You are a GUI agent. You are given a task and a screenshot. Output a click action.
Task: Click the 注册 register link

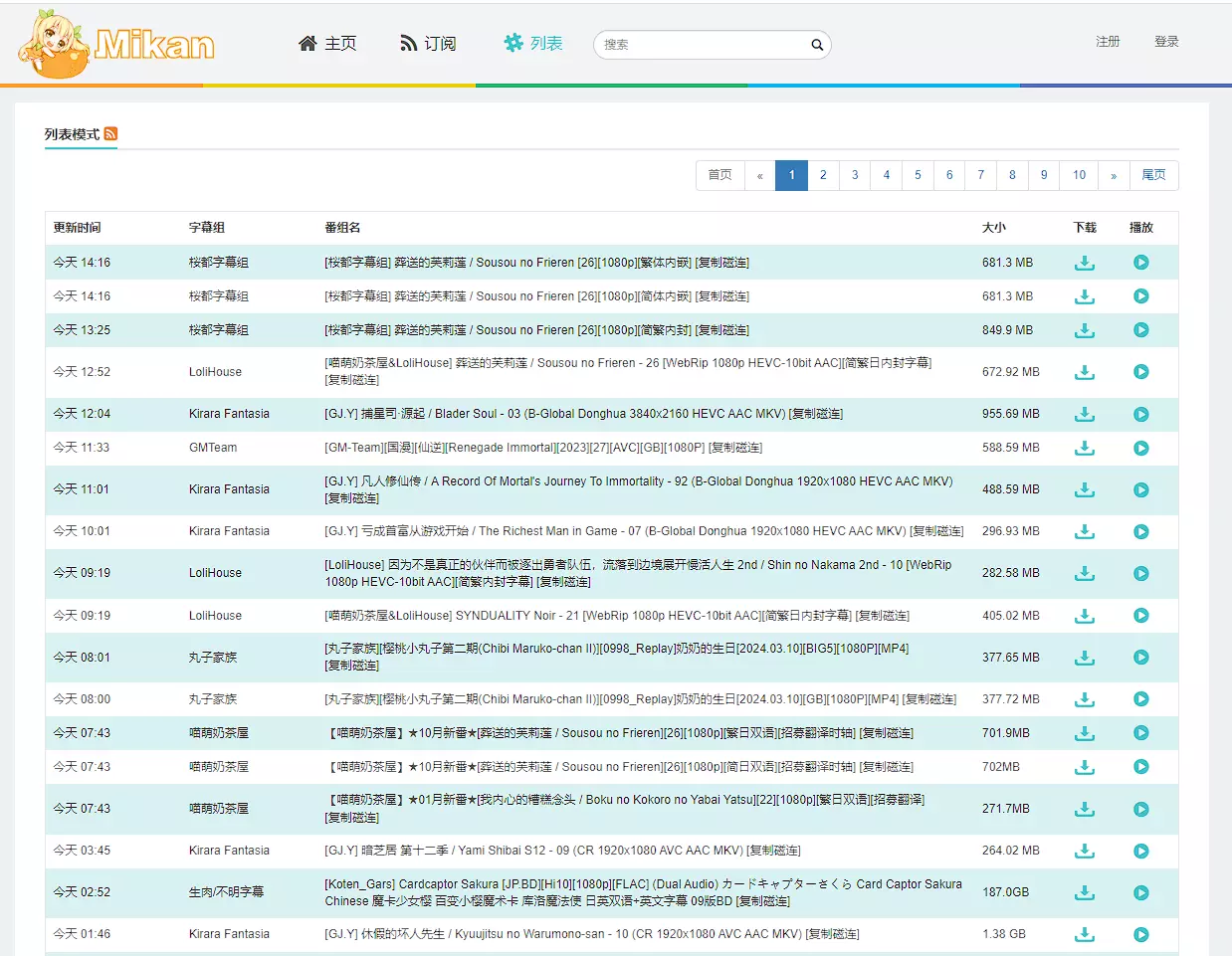(1108, 42)
